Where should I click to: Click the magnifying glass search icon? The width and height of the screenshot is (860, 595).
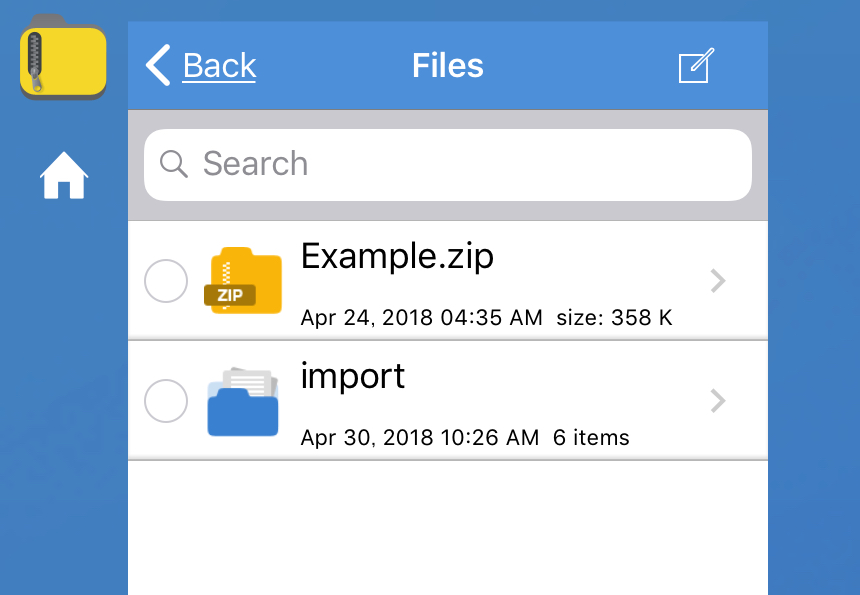pyautogui.click(x=173, y=164)
